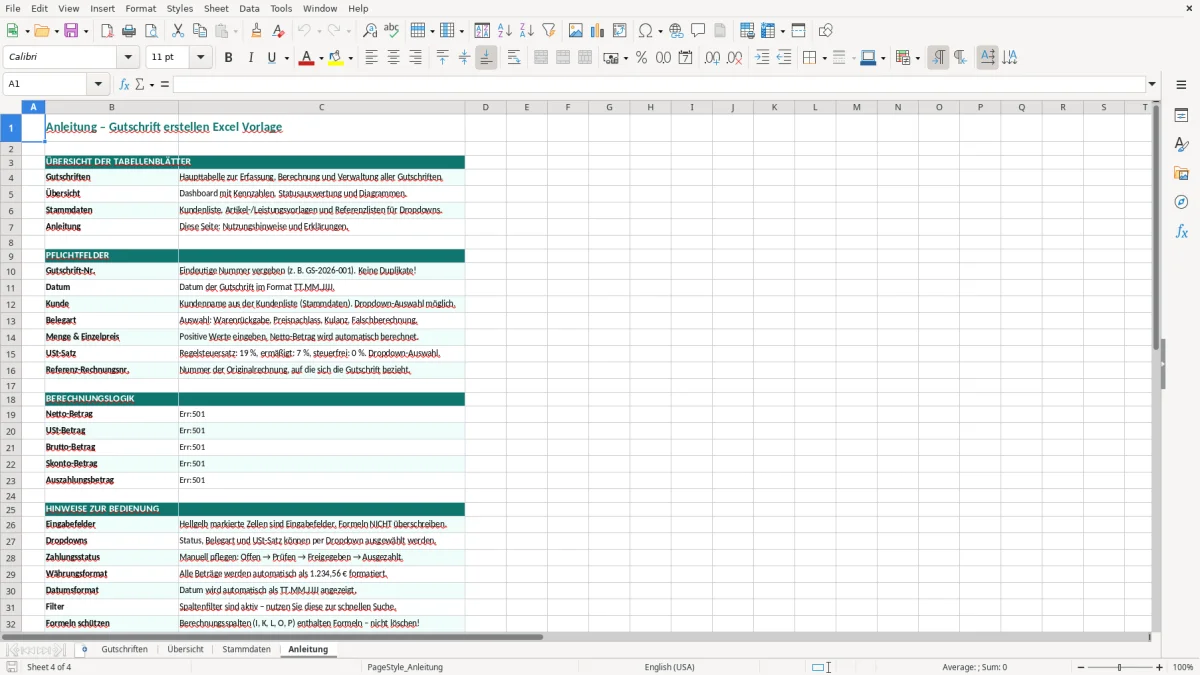Toggle Align Bottom vertical alignment
This screenshot has width=1200, height=675.
coord(486,58)
